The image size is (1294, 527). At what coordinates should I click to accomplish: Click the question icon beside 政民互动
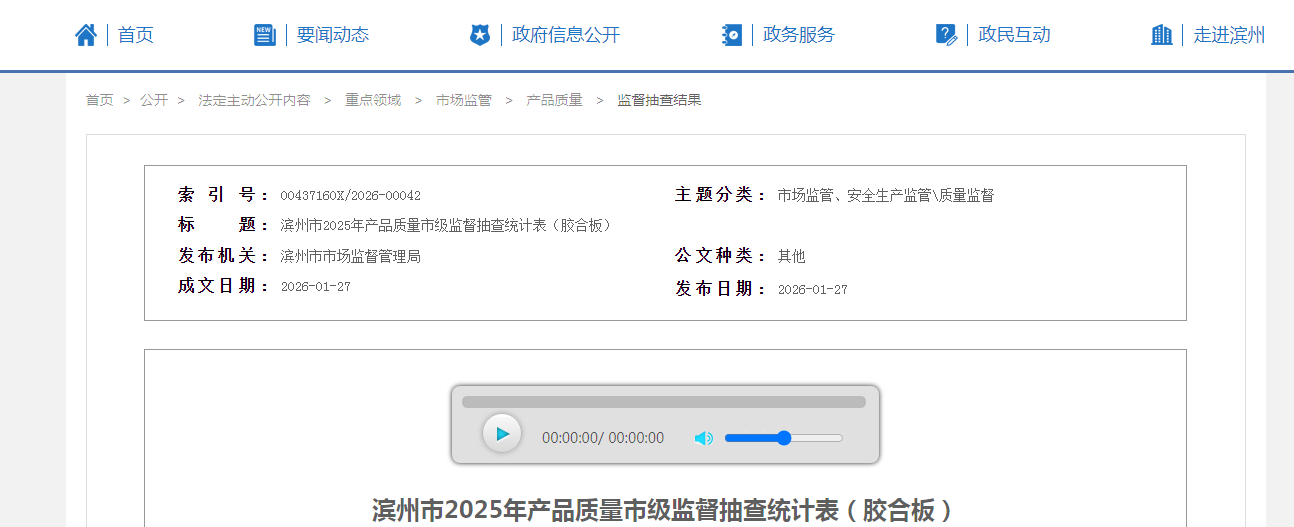point(946,35)
